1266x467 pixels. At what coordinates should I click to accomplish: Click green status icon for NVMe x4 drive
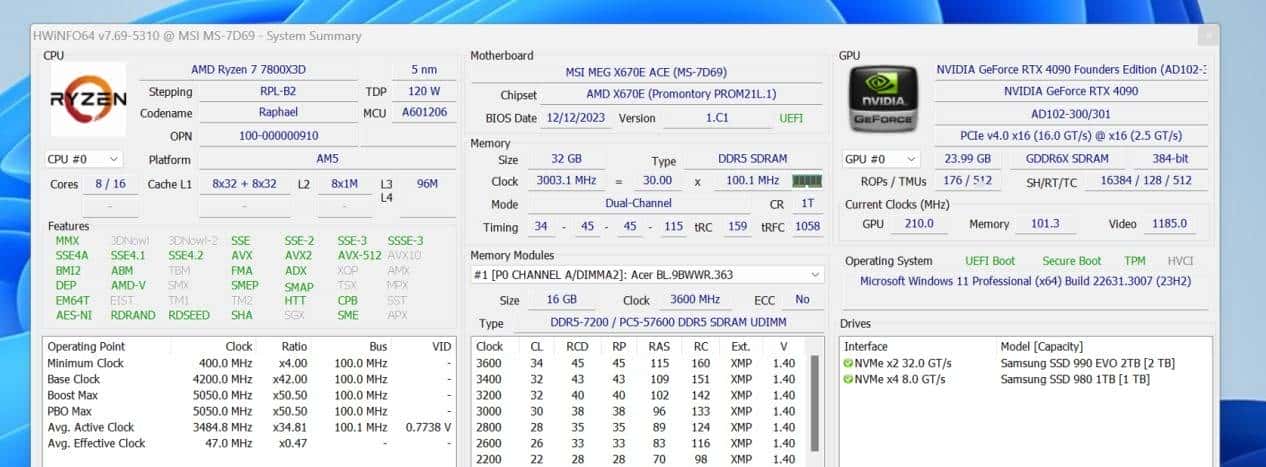click(848, 379)
